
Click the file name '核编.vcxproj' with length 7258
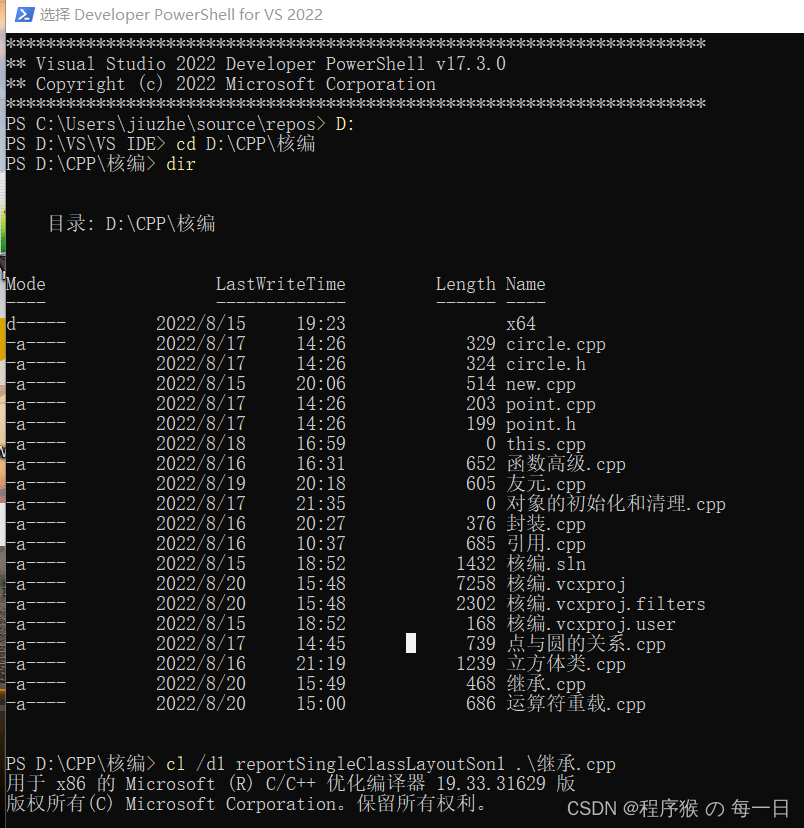(x=565, y=584)
